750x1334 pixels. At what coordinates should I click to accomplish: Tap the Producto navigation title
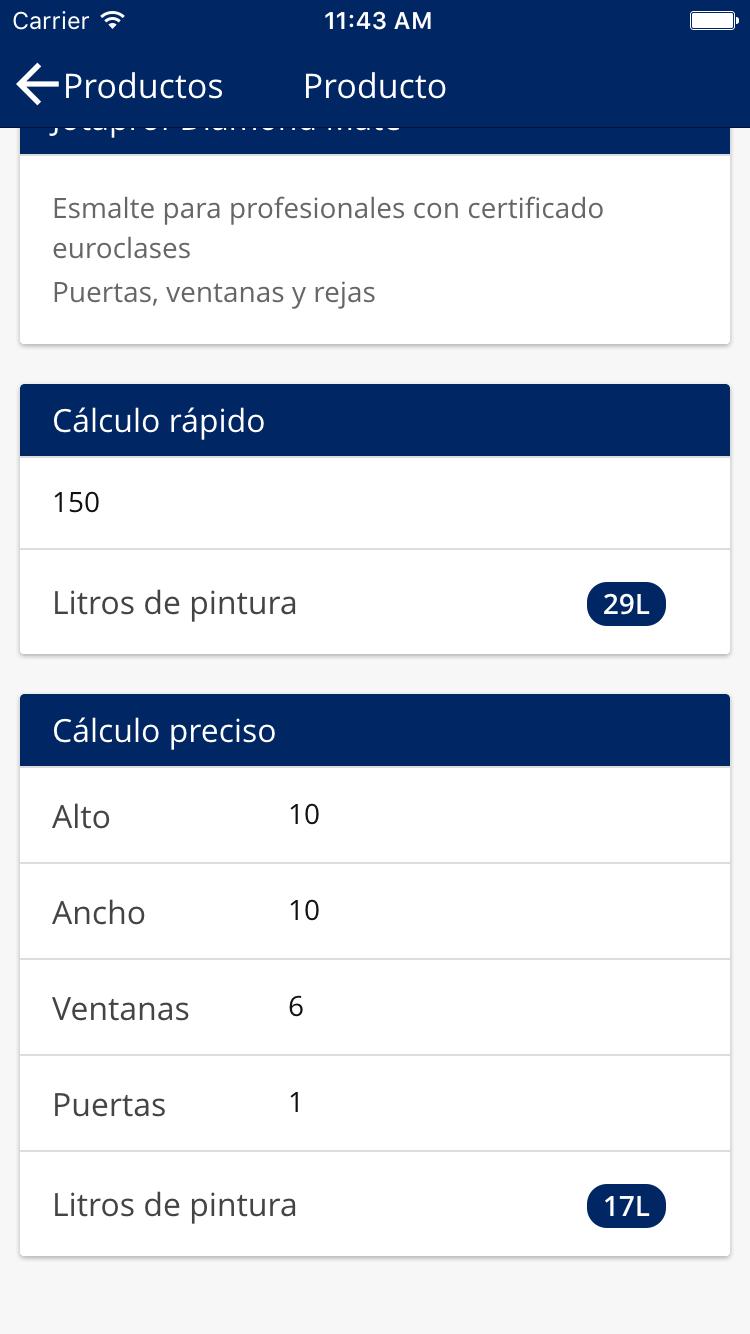375,86
